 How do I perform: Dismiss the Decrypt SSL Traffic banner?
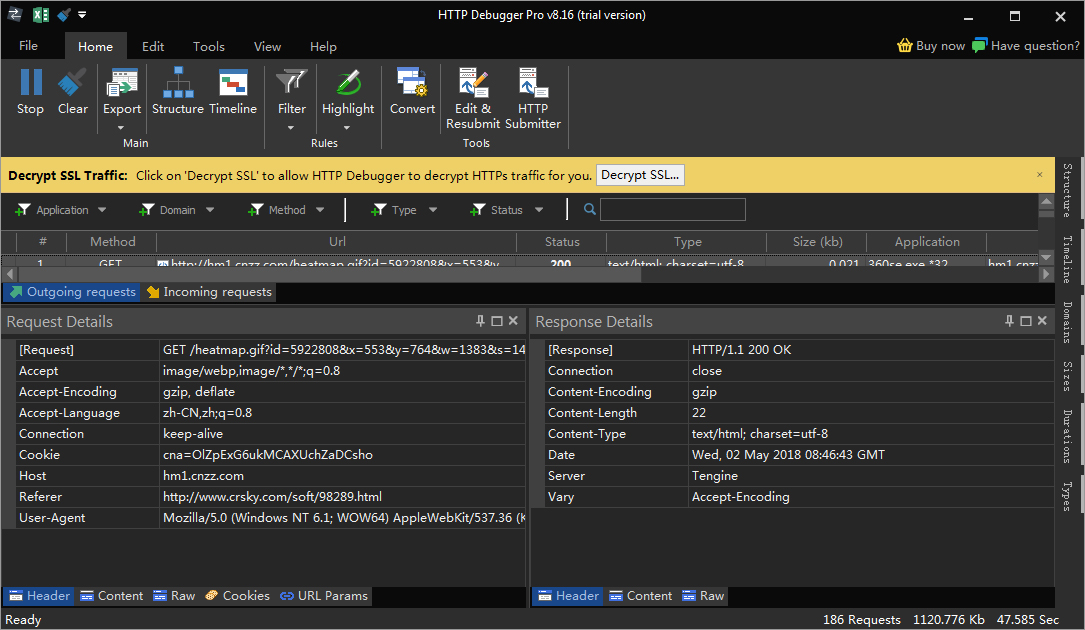point(1039,174)
